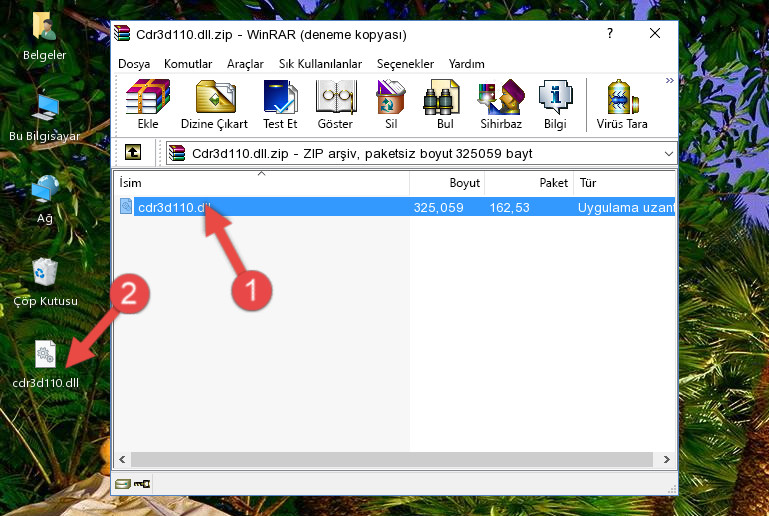Image resolution: width=769 pixels, height=516 pixels.
Task: Select the Ağ network desktop icon
Action: pos(45,199)
